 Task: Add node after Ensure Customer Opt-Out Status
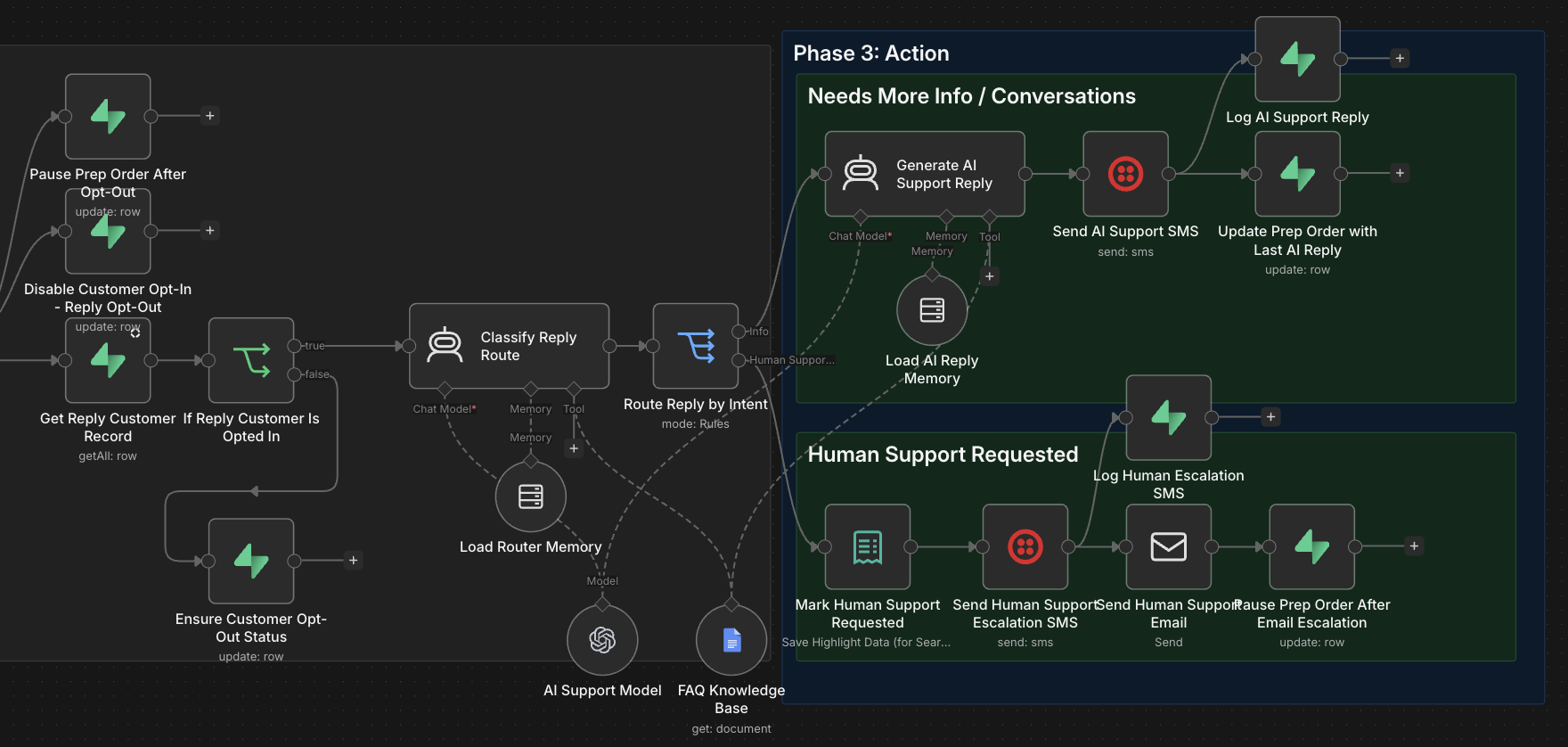point(354,561)
